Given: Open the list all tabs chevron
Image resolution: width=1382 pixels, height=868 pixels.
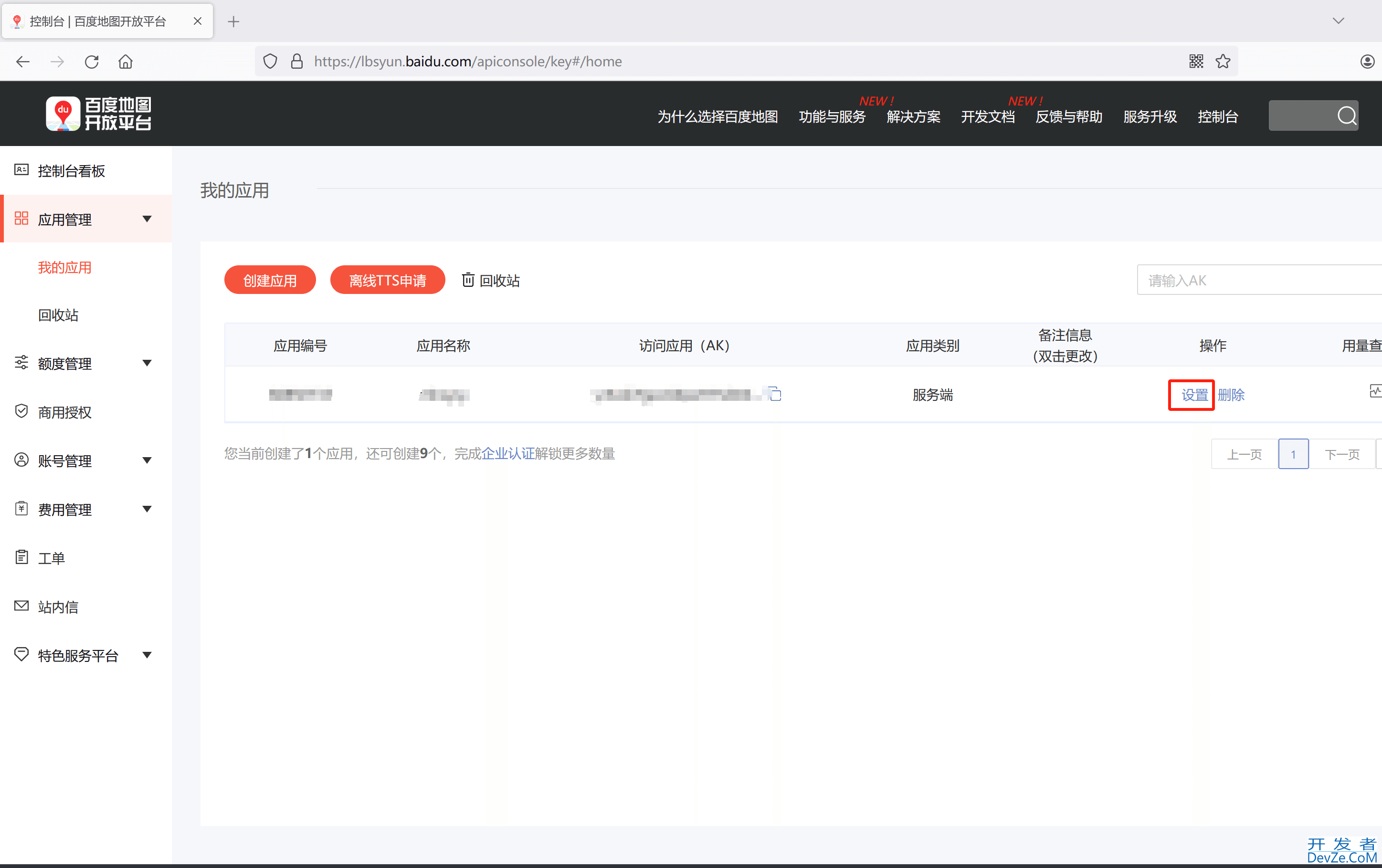Looking at the screenshot, I should 1339,21.
